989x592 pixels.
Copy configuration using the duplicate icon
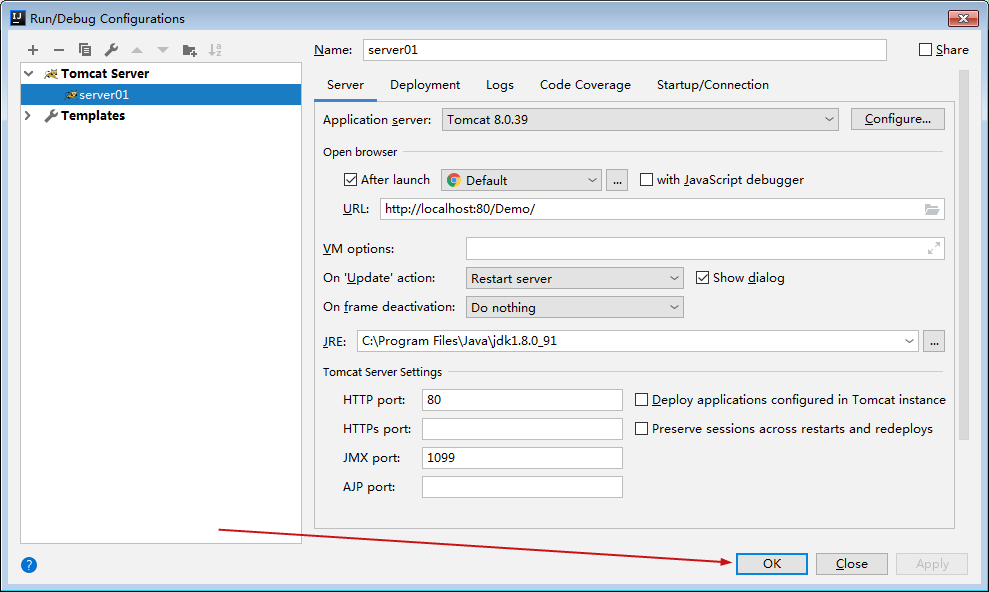tap(85, 50)
